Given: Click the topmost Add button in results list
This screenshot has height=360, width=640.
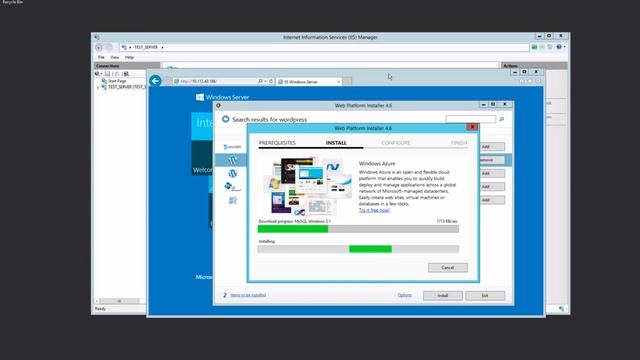Looking at the screenshot, I should point(486,147).
